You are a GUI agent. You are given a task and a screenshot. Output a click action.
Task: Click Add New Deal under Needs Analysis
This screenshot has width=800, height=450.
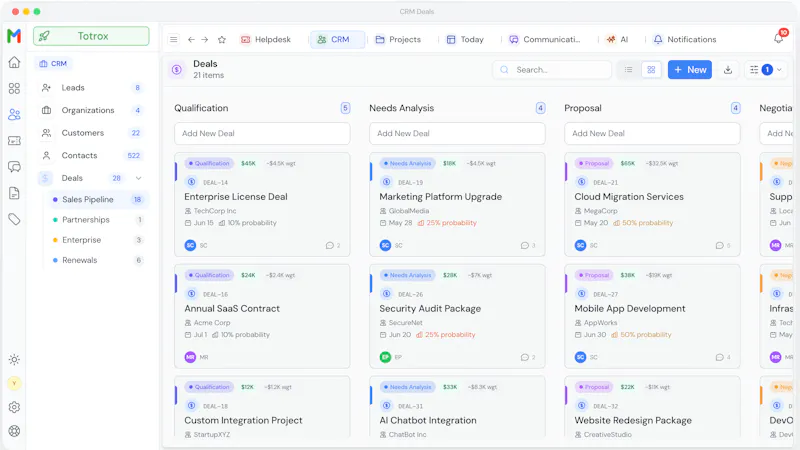tap(457, 134)
